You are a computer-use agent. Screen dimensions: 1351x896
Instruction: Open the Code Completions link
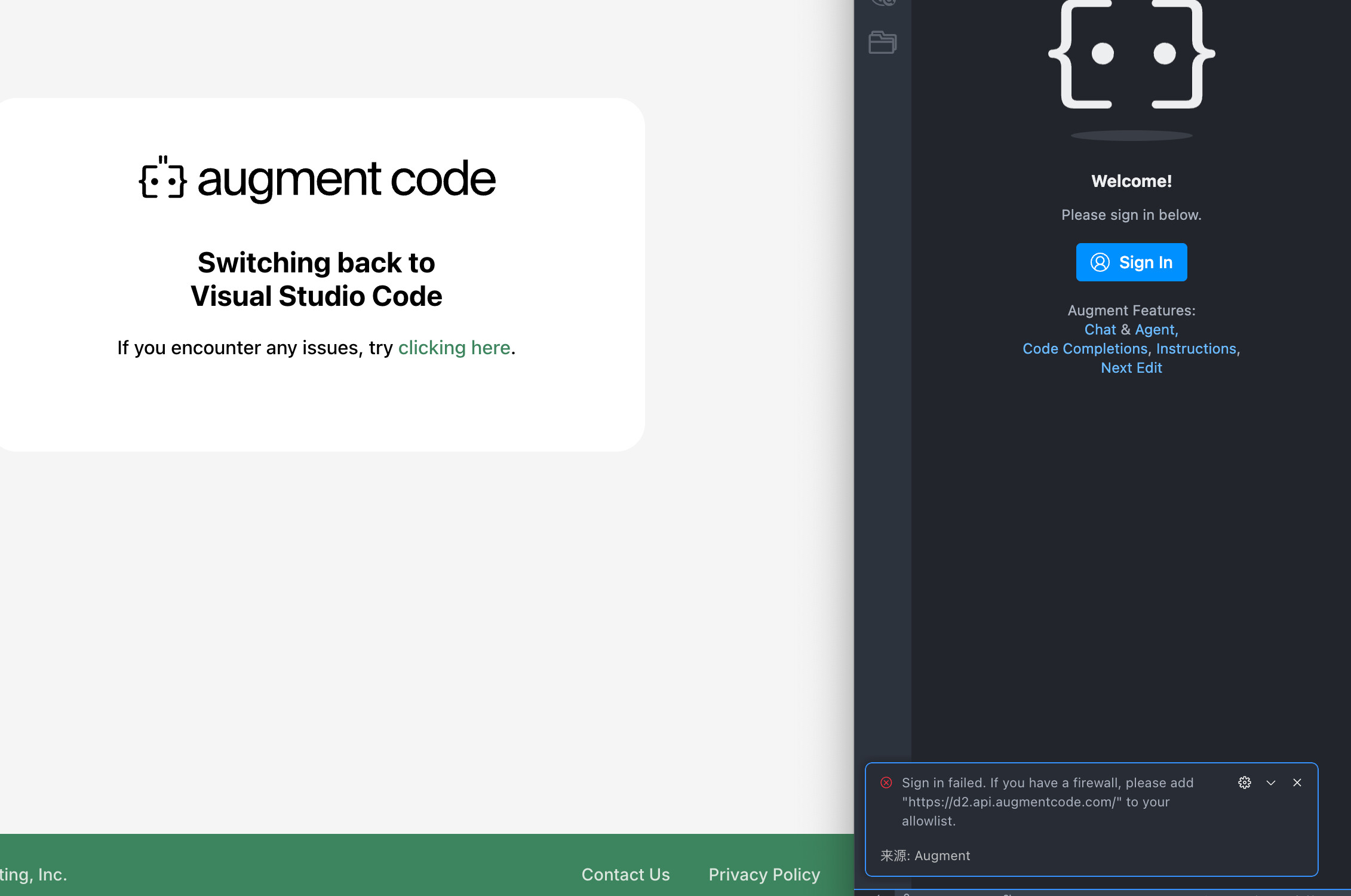pyautogui.click(x=1085, y=349)
